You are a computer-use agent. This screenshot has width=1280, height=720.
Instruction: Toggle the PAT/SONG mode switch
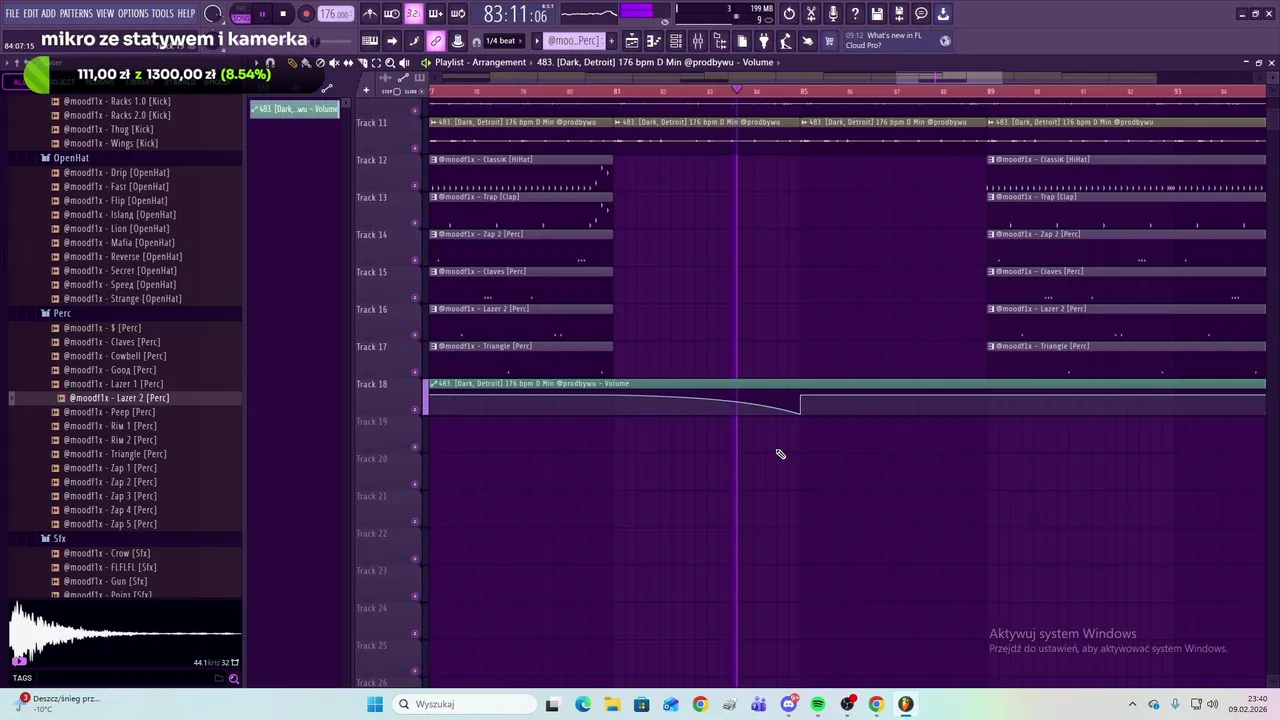(241, 14)
